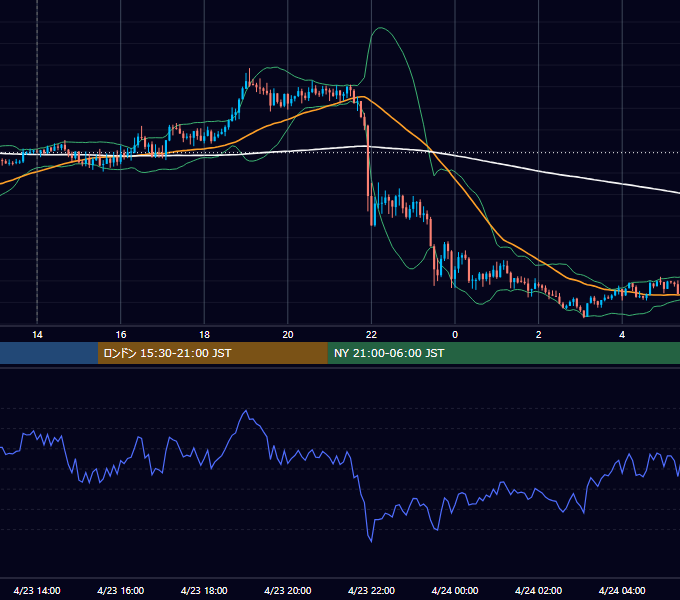Click the 4/23 22:00 date label
The width and height of the screenshot is (680, 600).
click(371, 590)
